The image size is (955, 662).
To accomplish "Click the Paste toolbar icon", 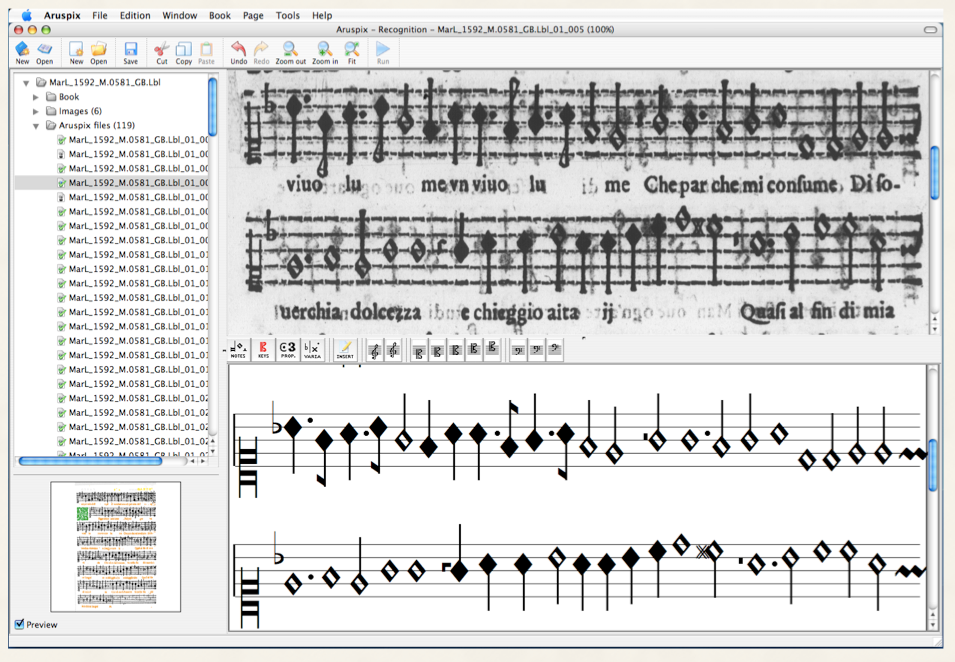I will 206,52.
